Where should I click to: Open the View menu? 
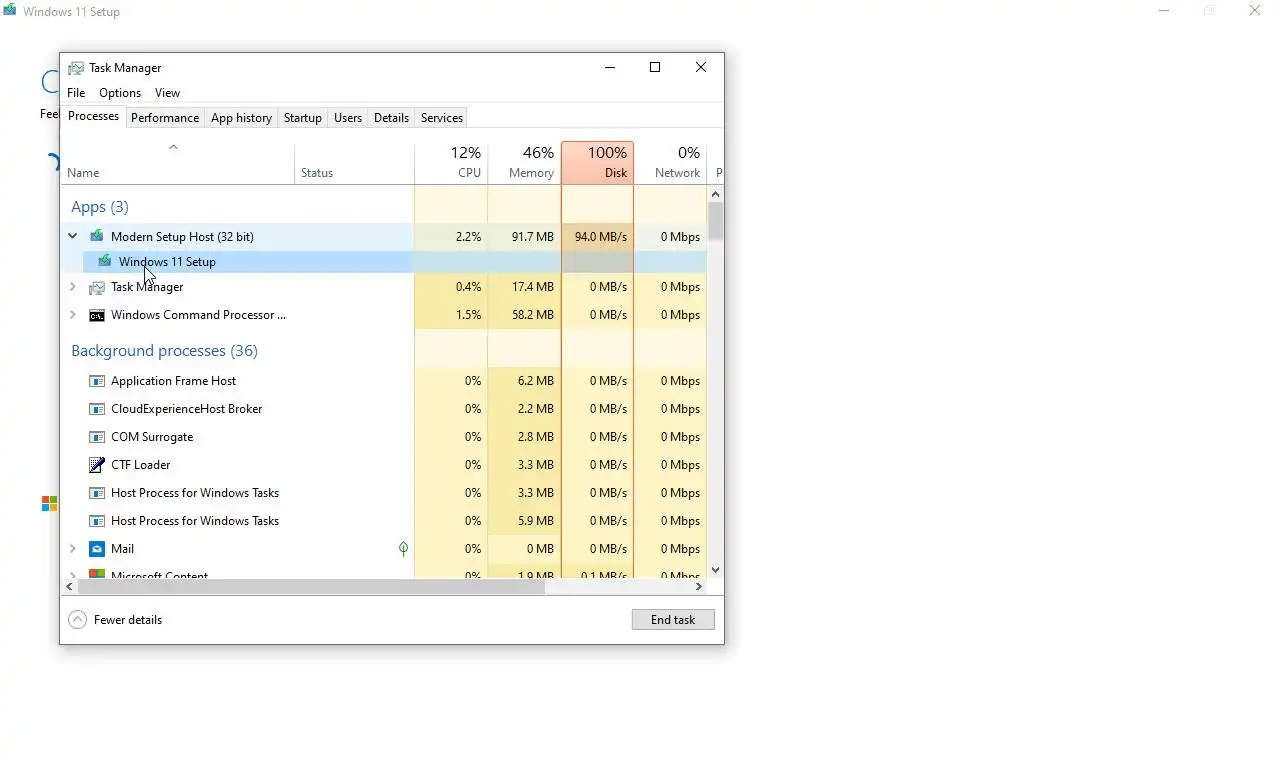click(167, 93)
